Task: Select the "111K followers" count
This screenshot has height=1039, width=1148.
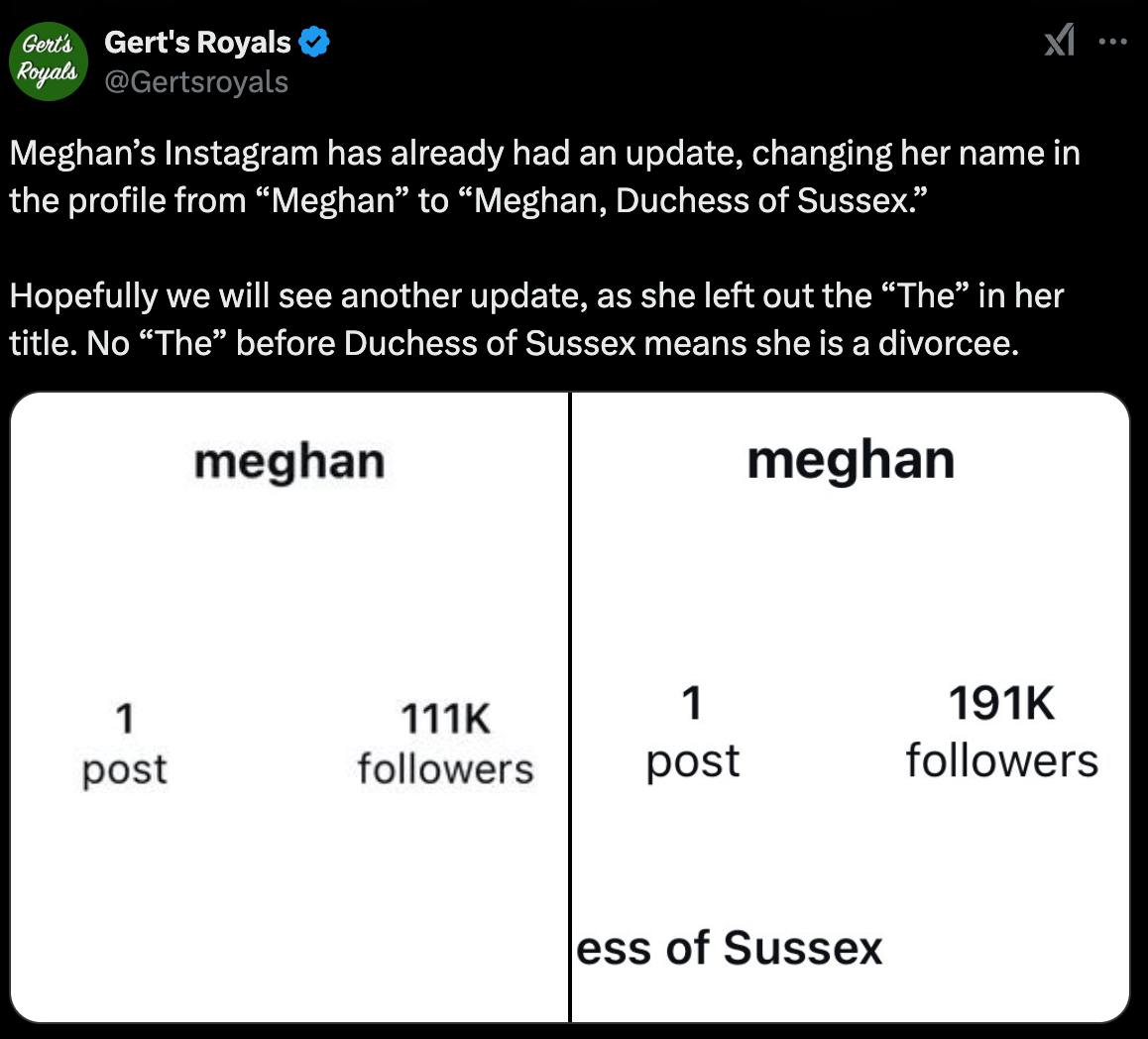Action: click(x=445, y=744)
